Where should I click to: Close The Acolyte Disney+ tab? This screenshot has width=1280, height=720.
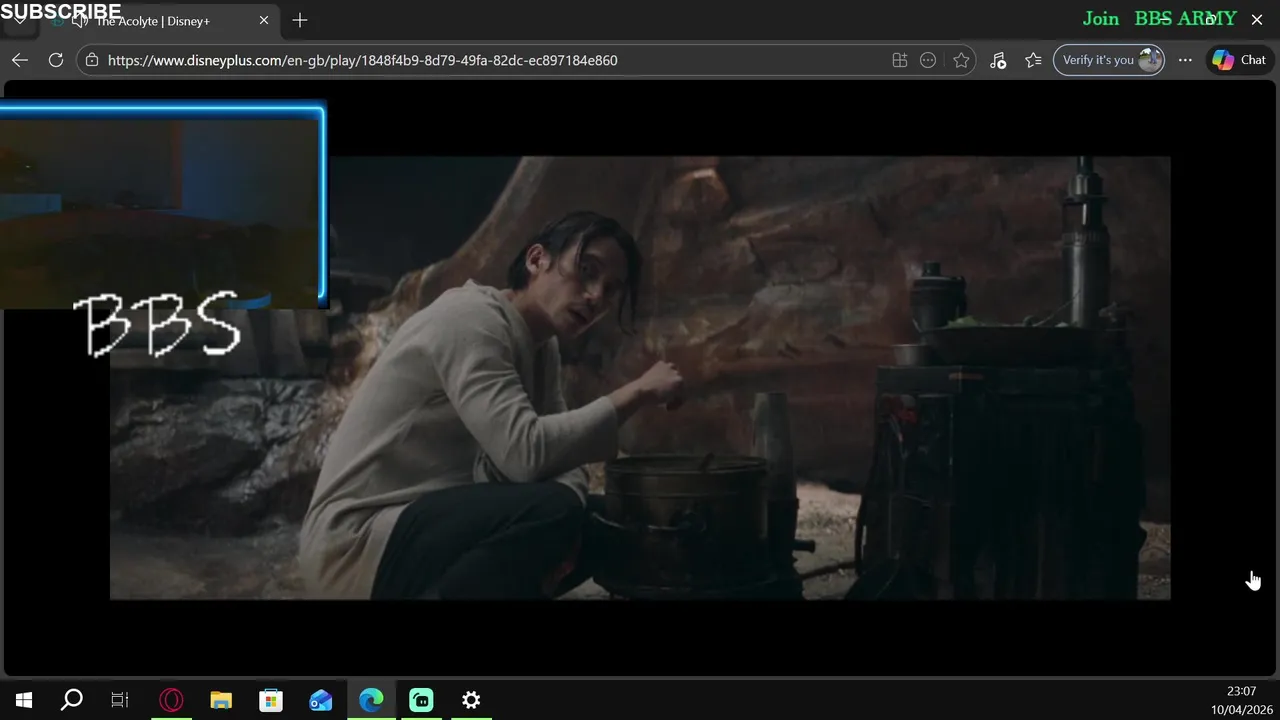tap(264, 20)
